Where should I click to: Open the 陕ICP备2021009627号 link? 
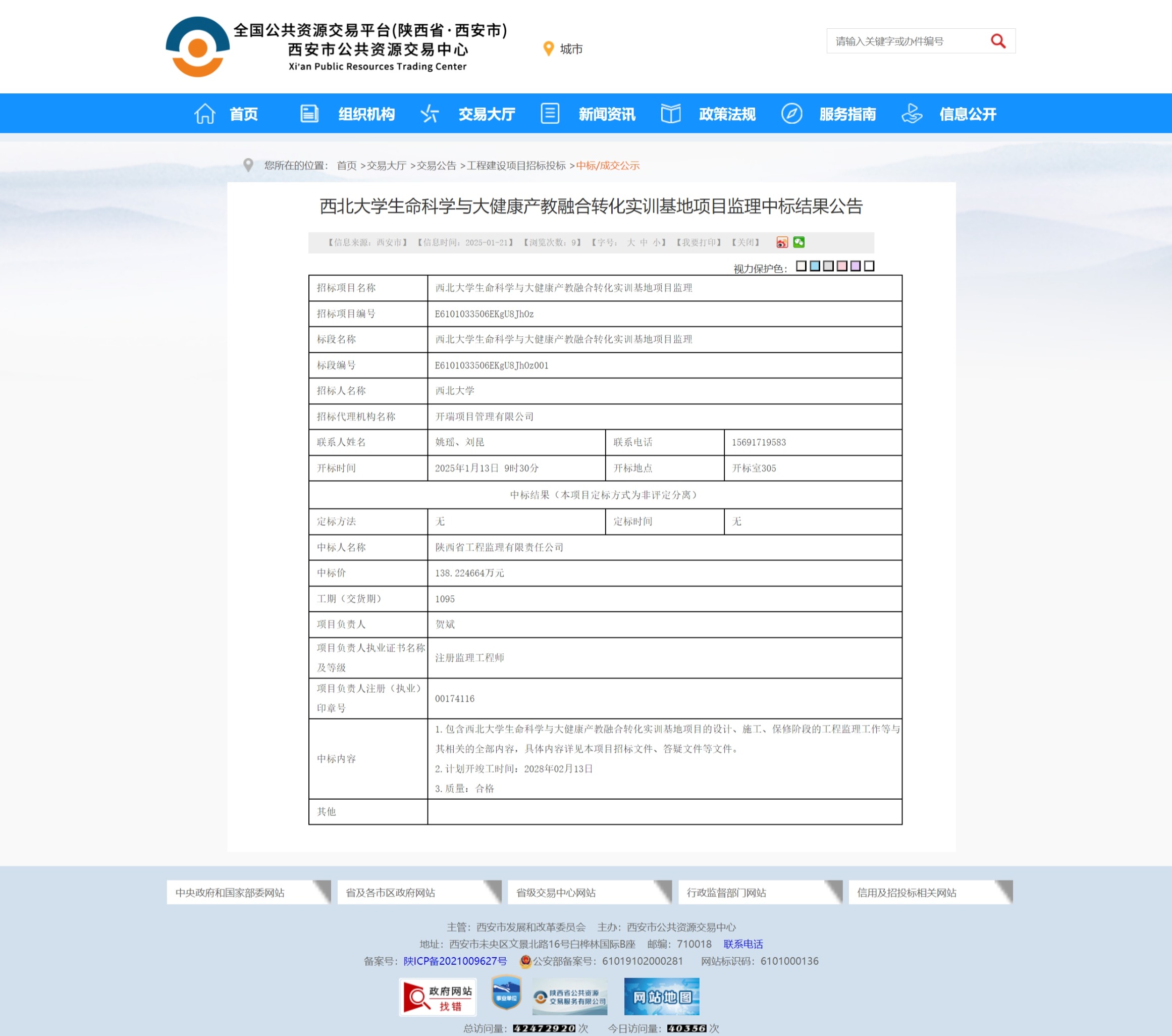455,961
